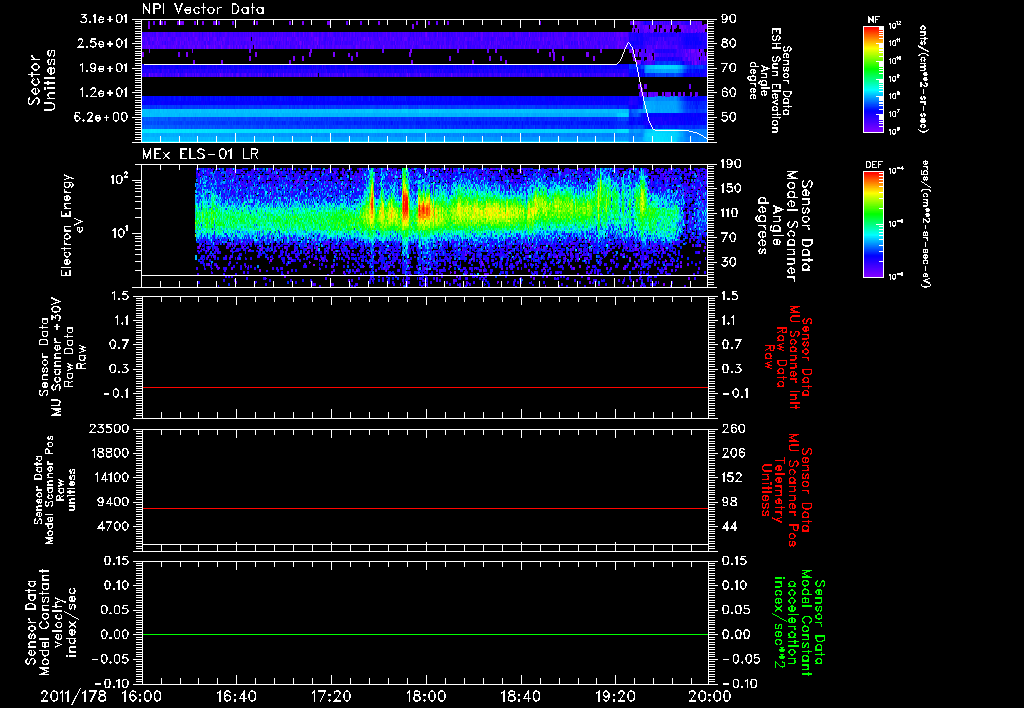Select the NF rainbow color bar
Viewport: 1024px width, 708px height.
(x=873, y=78)
